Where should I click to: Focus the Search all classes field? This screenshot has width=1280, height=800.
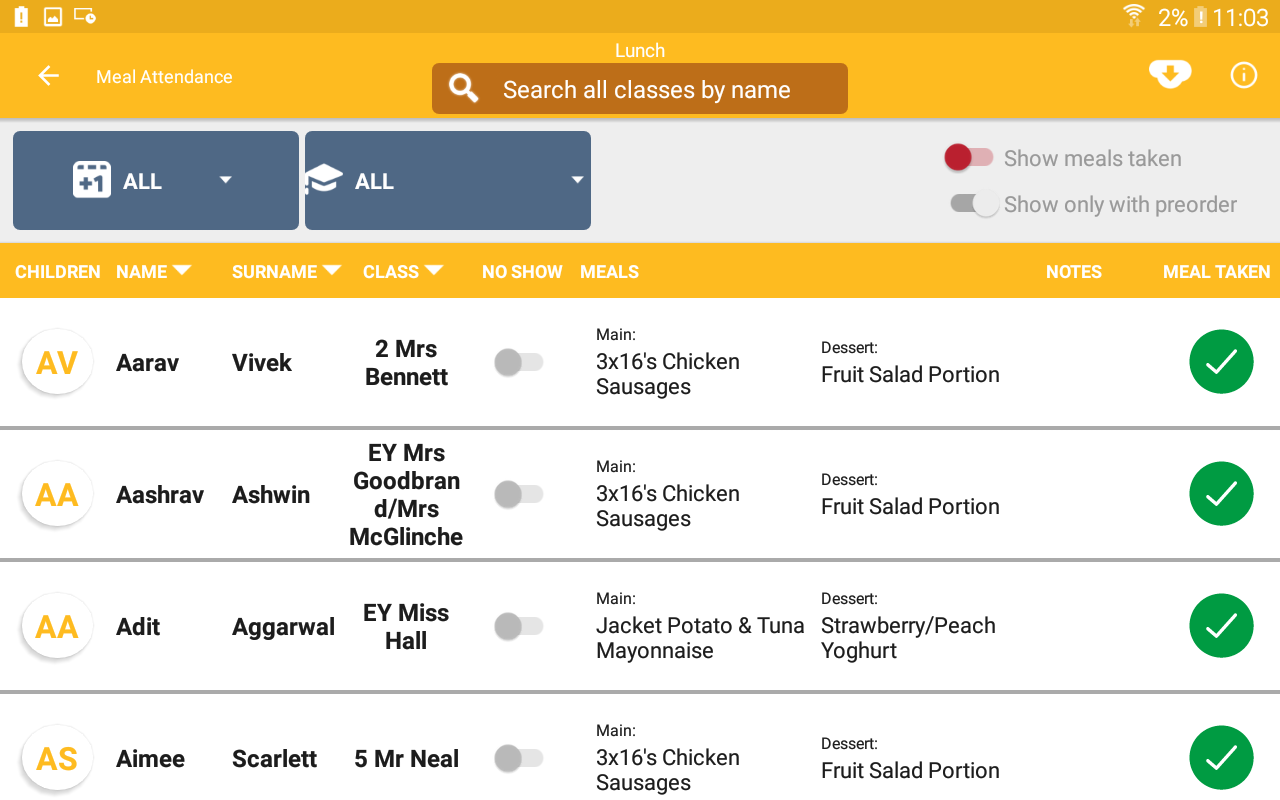pos(640,90)
